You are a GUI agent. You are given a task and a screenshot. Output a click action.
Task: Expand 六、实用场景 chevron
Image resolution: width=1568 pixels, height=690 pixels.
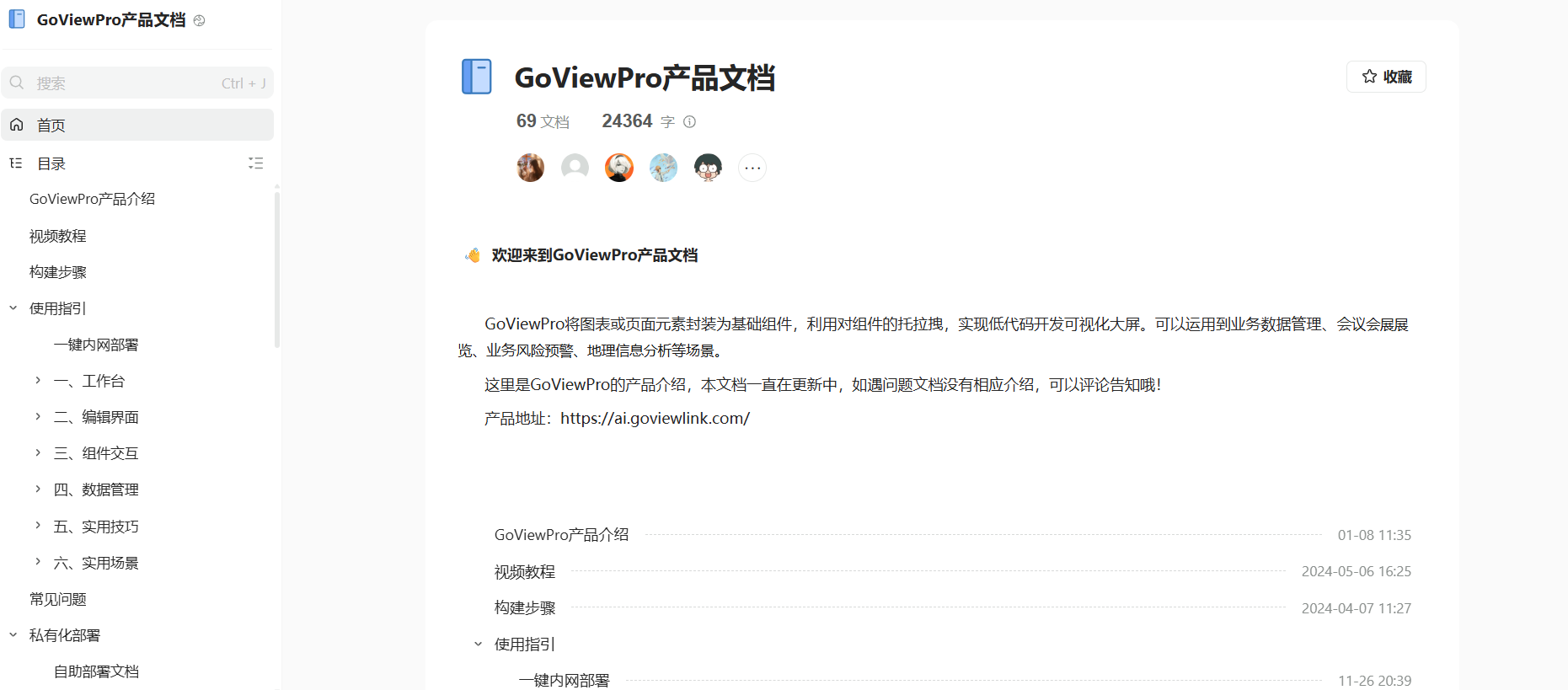click(x=38, y=562)
